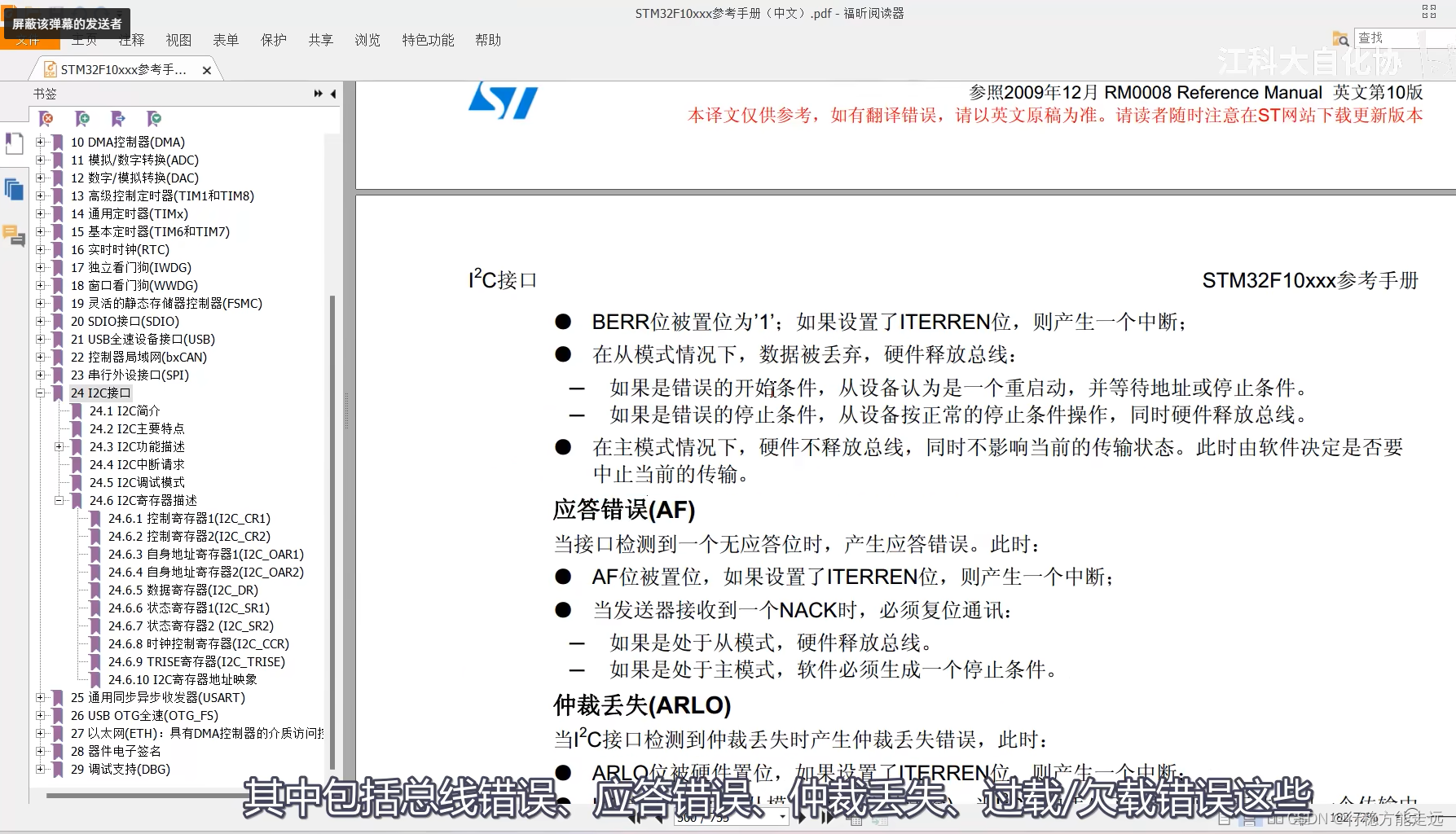Open the bookmark options dropdown icon
This screenshot has height=834, width=1456.
[154, 119]
